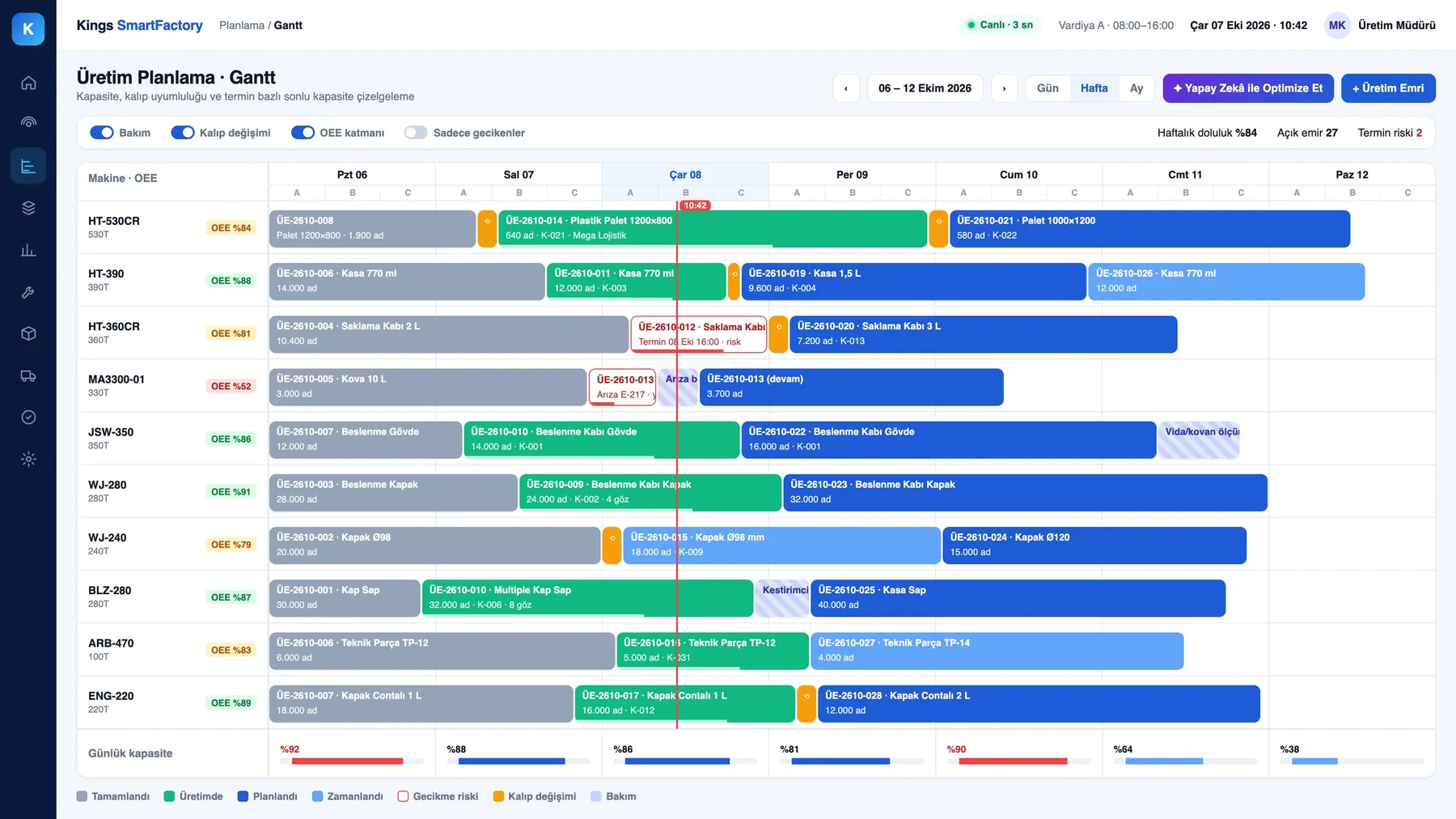The width and height of the screenshot is (1456, 819).
Task: Go to previous week with left chevron
Action: point(846,88)
